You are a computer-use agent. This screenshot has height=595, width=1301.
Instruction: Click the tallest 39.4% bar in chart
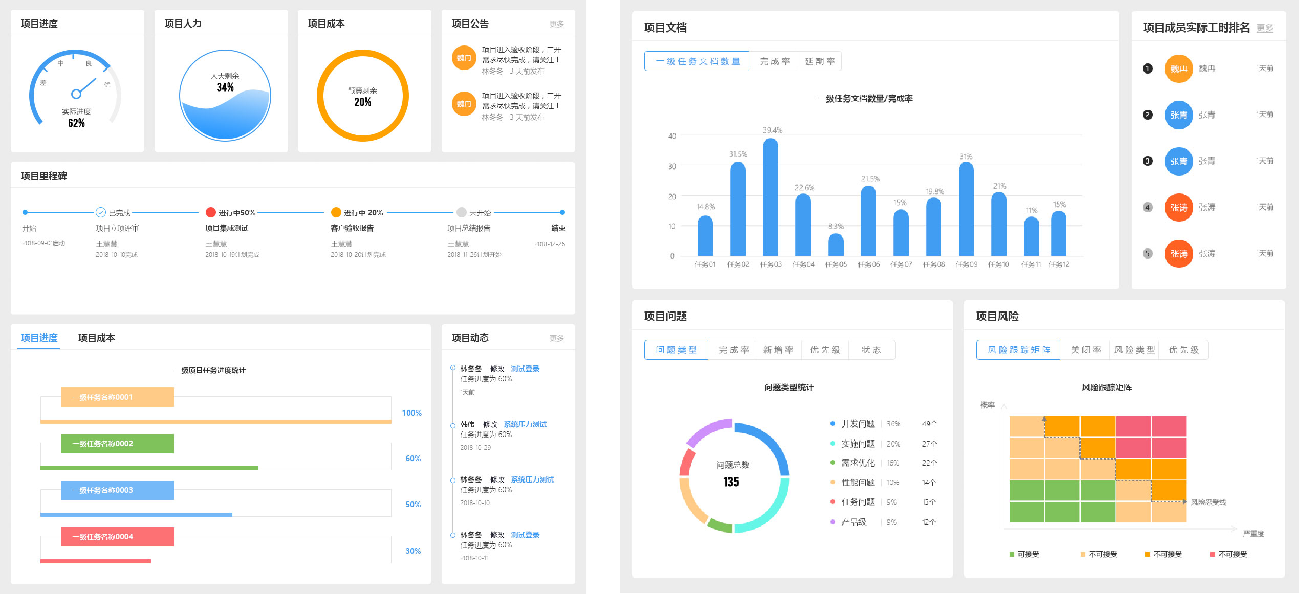coord(770,197)
